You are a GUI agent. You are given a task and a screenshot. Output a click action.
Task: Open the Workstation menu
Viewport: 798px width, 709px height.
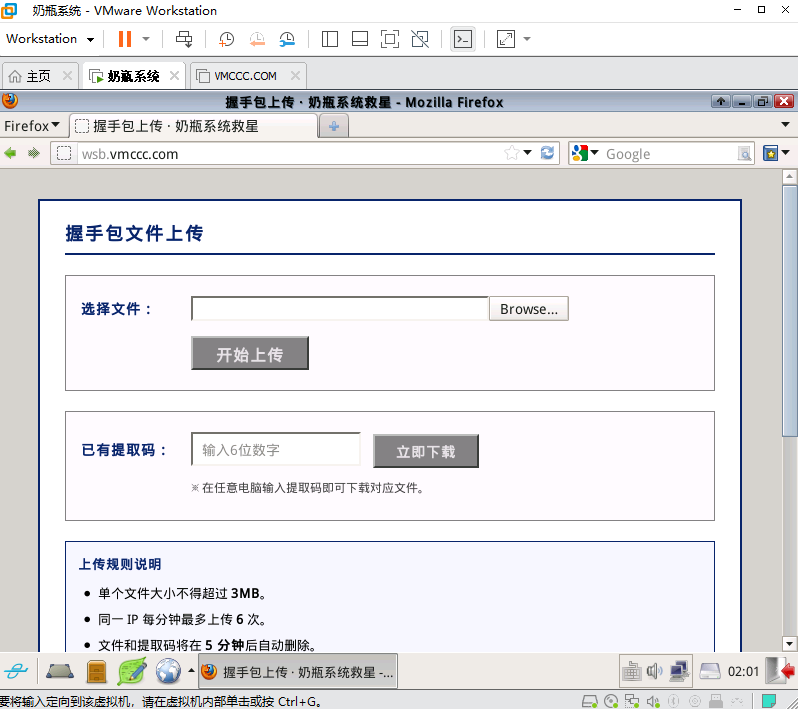pos(50,39)
